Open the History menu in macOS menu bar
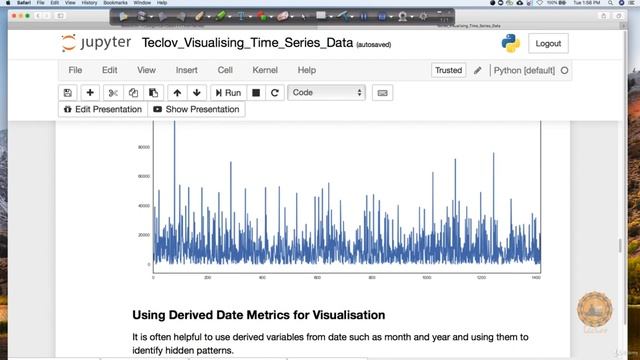Screen dimensions: 640x360 pyautogui.click(x=89, y=3)
